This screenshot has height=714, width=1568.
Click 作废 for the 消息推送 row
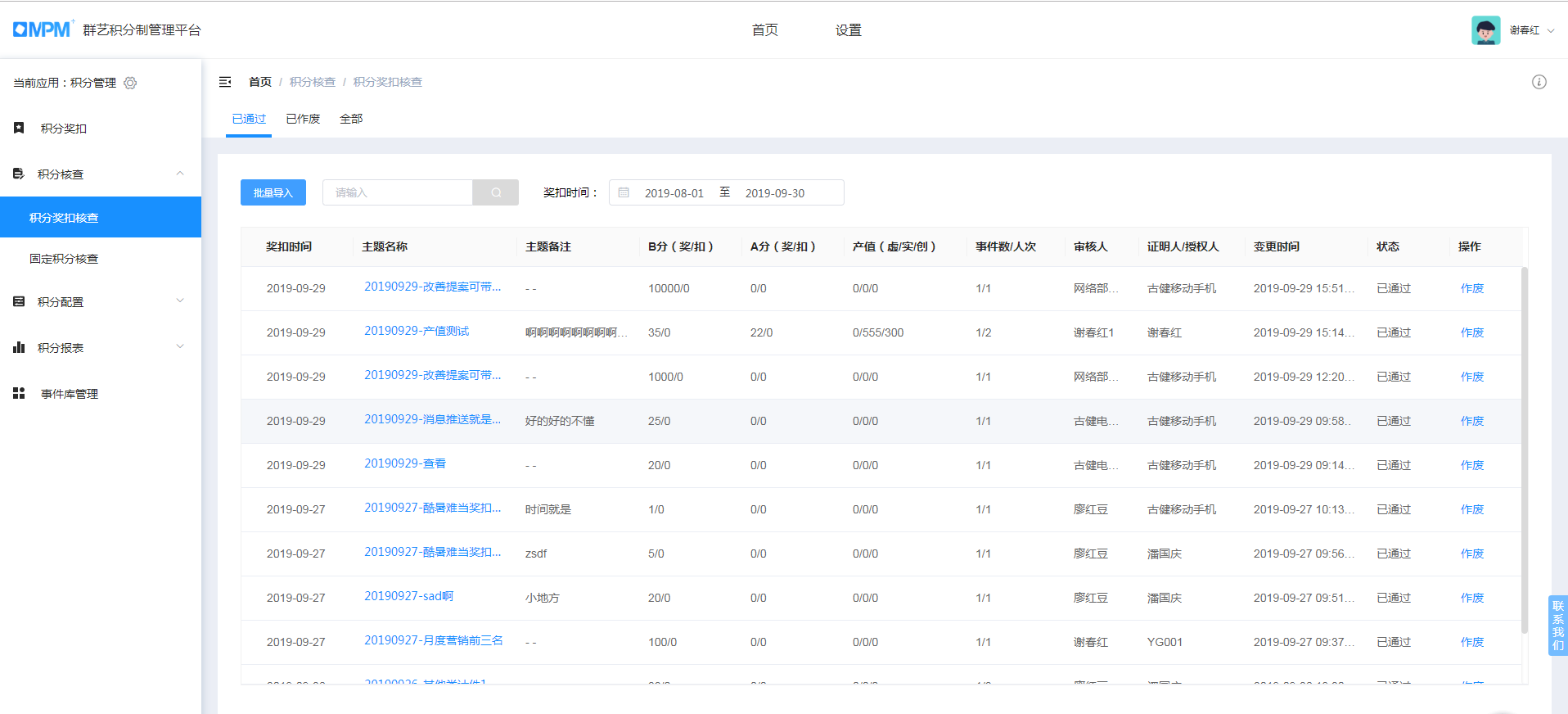click(x=1472, y=421)
